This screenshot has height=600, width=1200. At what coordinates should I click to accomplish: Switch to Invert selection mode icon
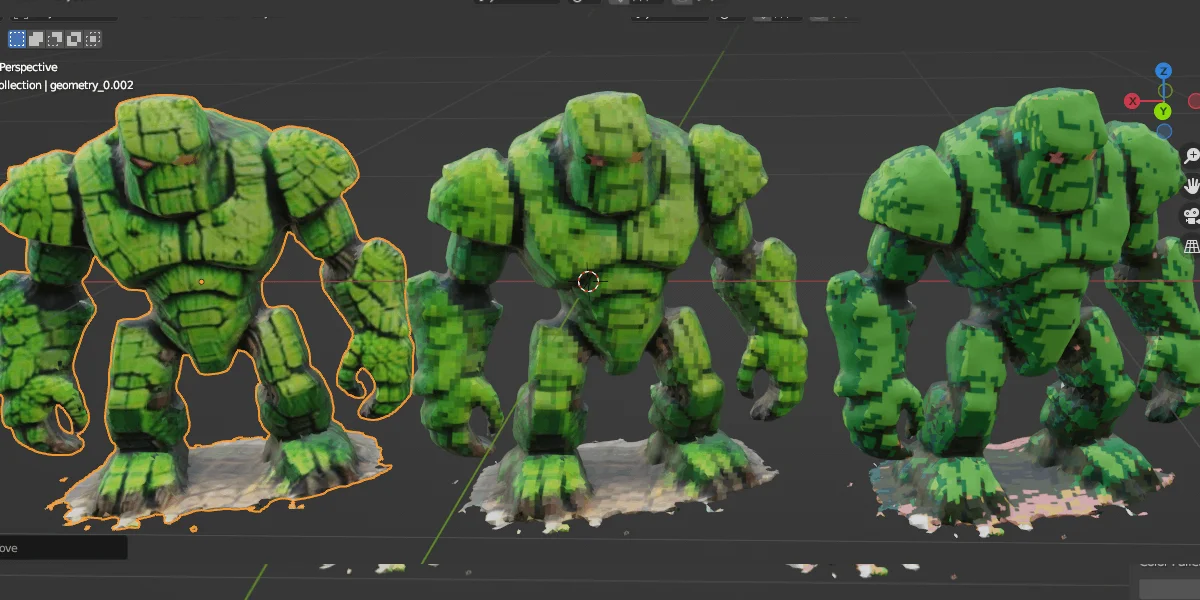pyautogui.click(x=72, y=38)
